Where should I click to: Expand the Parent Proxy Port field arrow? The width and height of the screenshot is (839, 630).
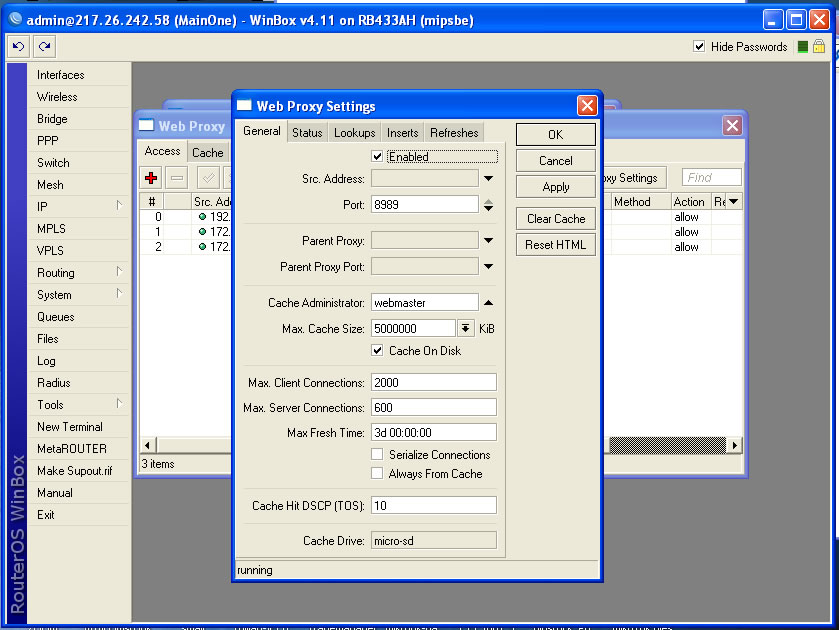pyautogui.click(x=489, y=266)
